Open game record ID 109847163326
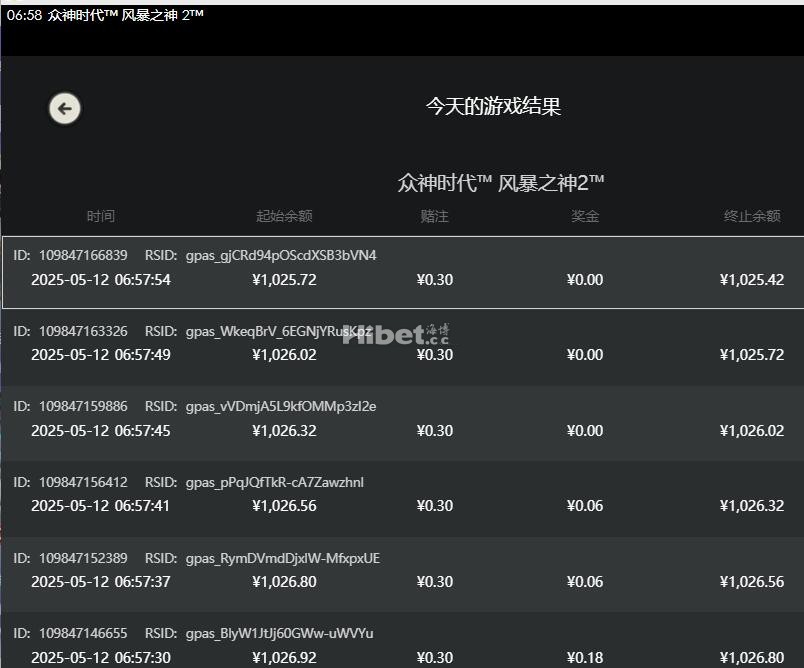This screenshot has width=804, height=668. coord(70,331)
